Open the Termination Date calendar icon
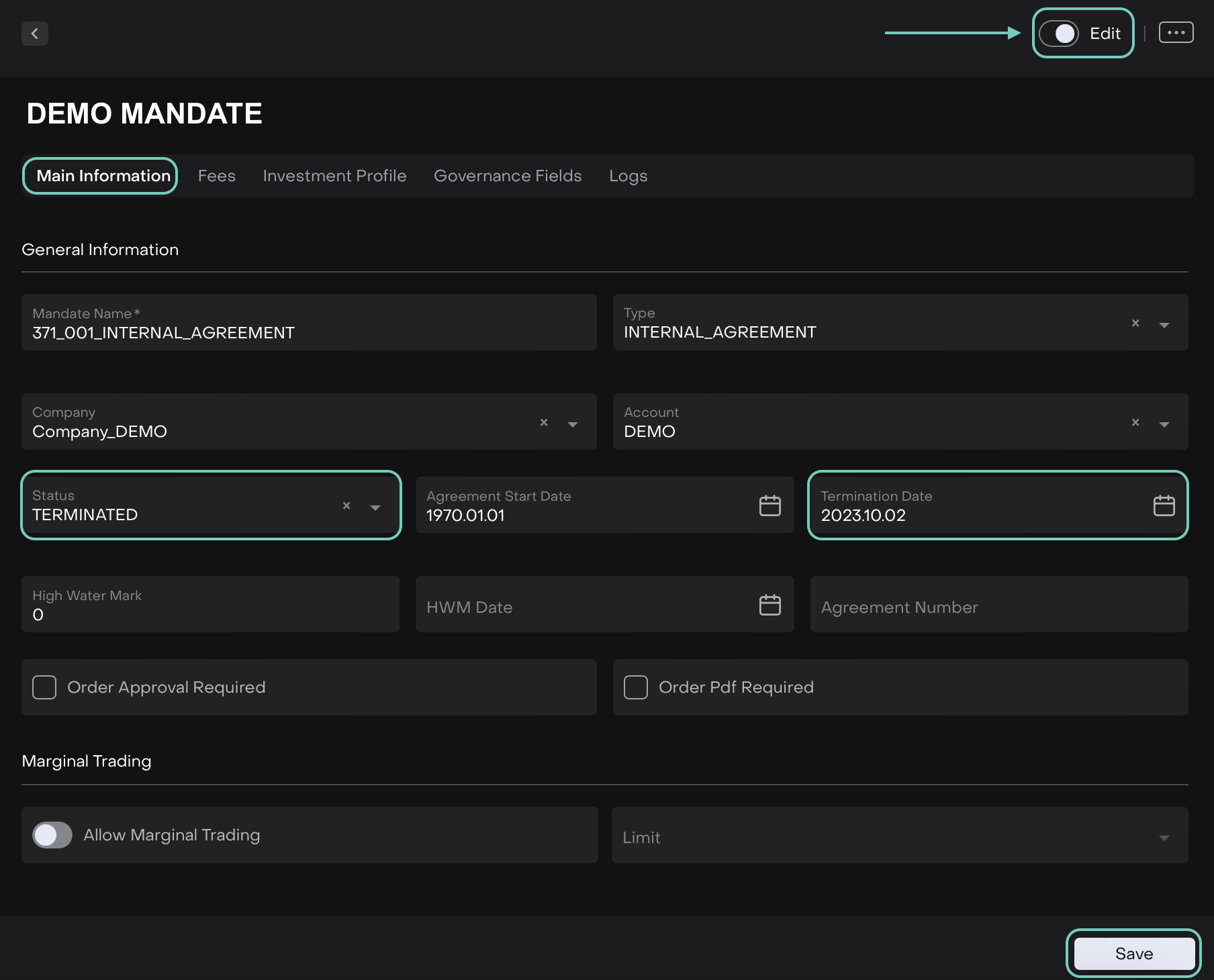The image size is (1214, 980). coord(1164,505)
